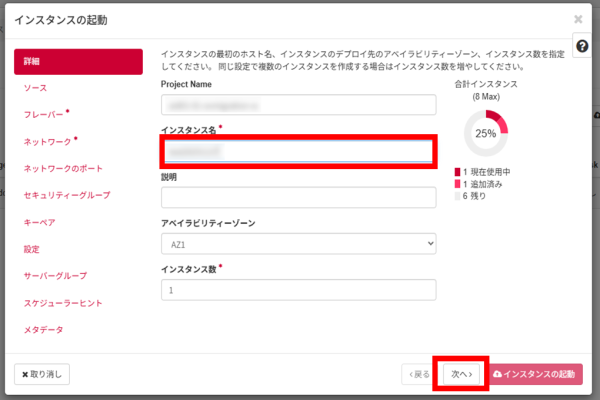Viewport: 600px width, 400px height.
Task: Close the インスタンスの起動 dialog with X
Action: (578, 19)
